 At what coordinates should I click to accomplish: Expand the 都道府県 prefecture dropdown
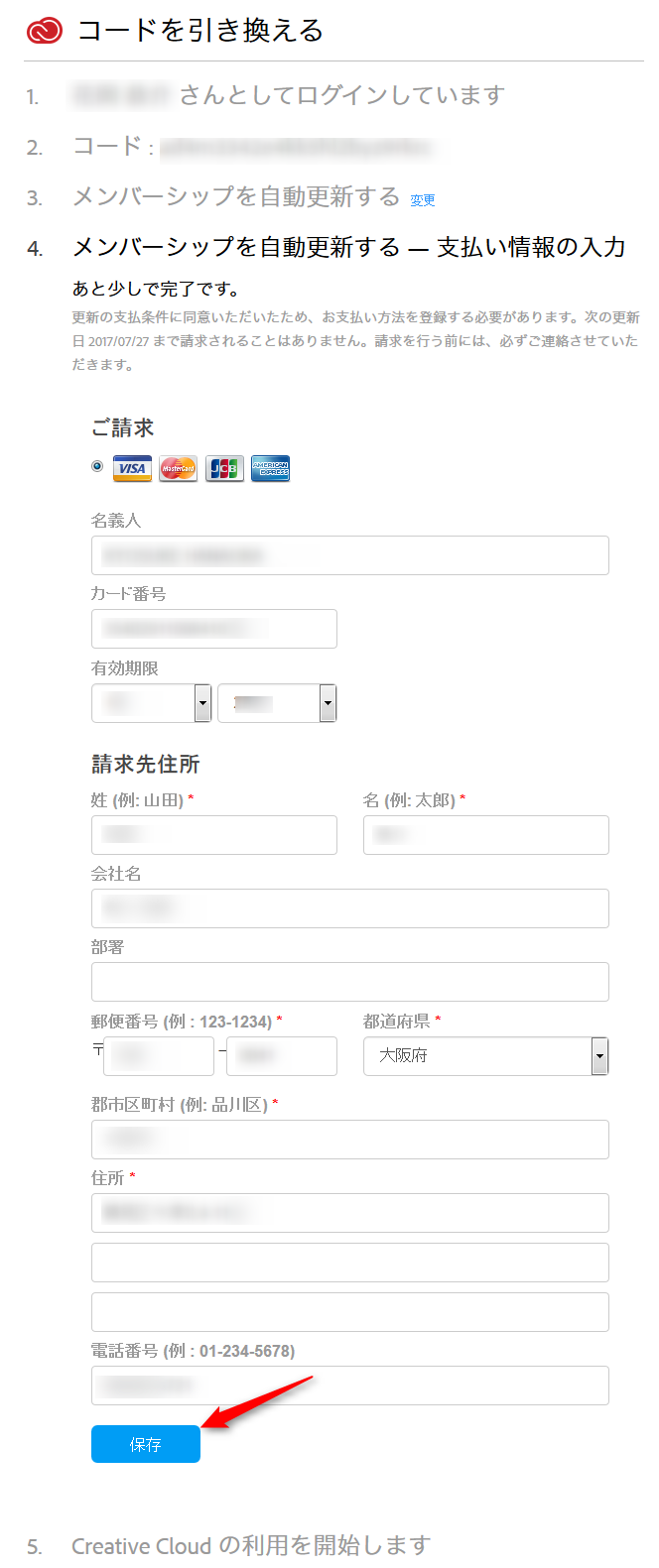tap(485, 1056)
